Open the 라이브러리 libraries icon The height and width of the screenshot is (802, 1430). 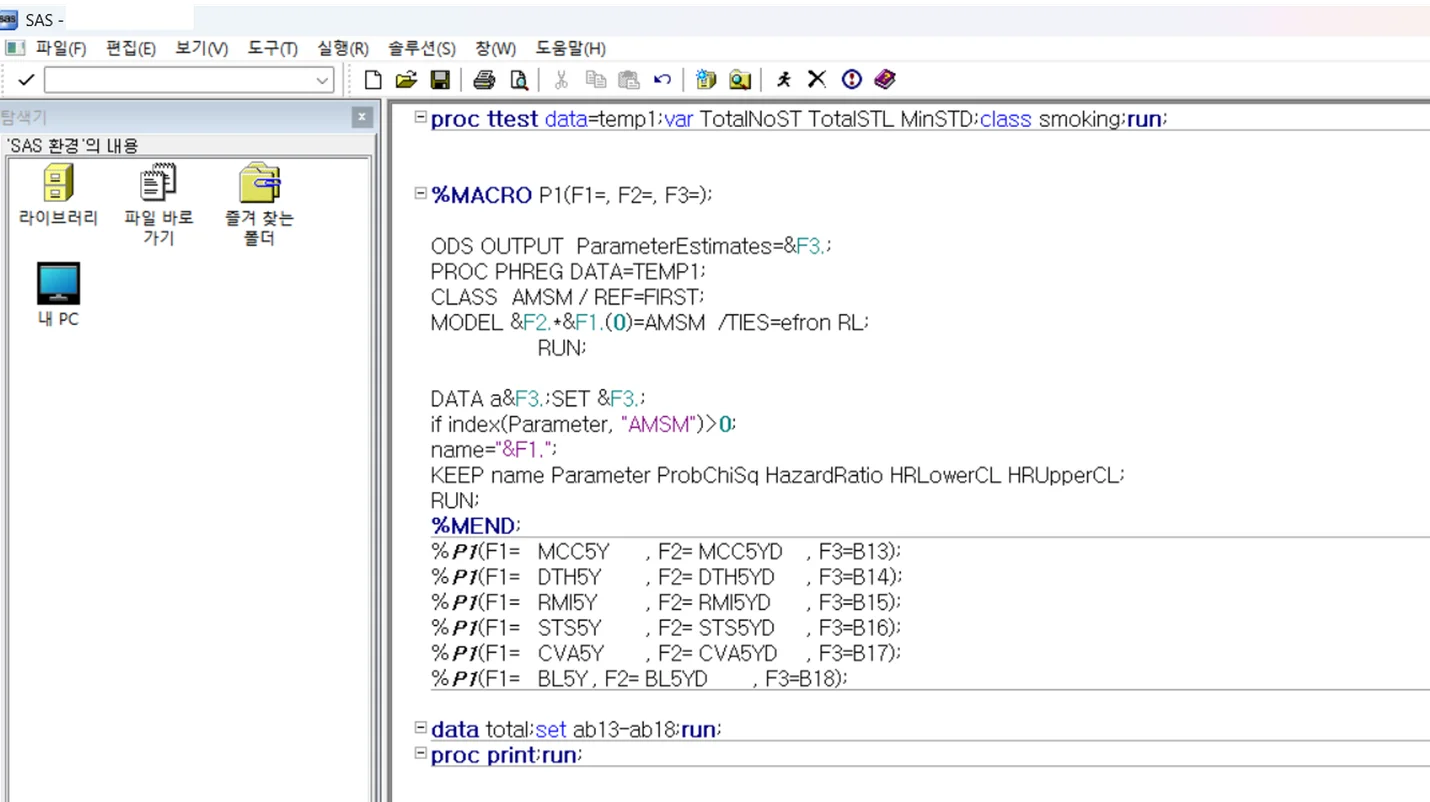[58, 196]
